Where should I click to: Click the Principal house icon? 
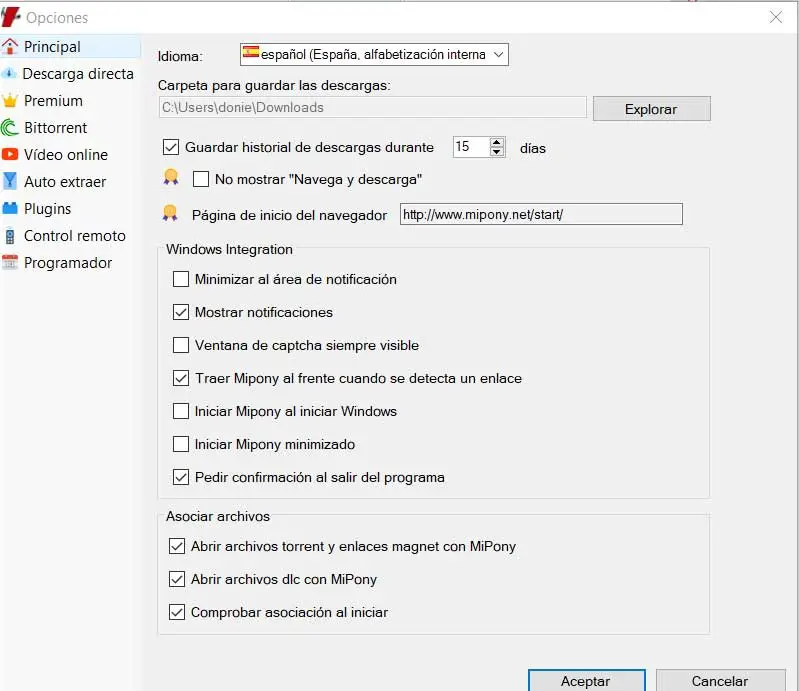pyautogui.click(x=10, y=46)
